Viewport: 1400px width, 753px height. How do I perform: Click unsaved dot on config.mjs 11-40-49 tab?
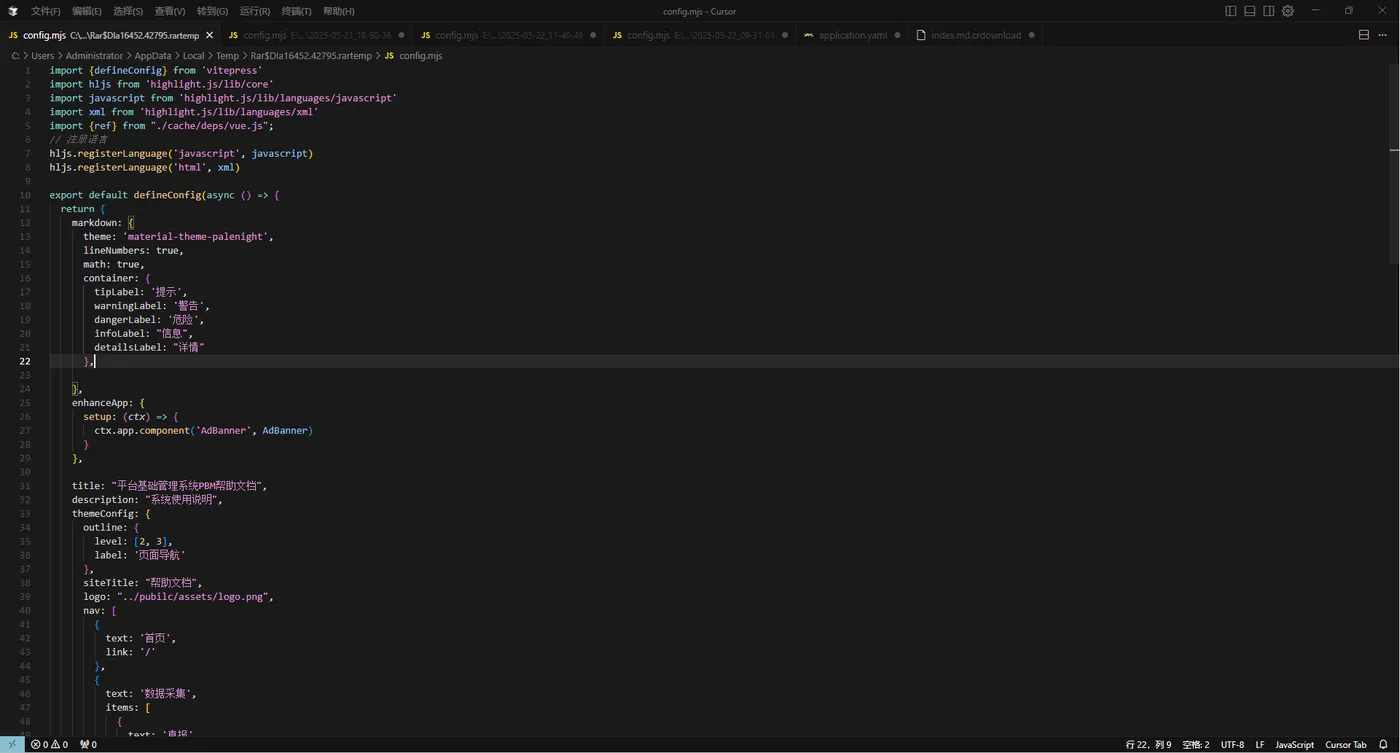point(593,35)
